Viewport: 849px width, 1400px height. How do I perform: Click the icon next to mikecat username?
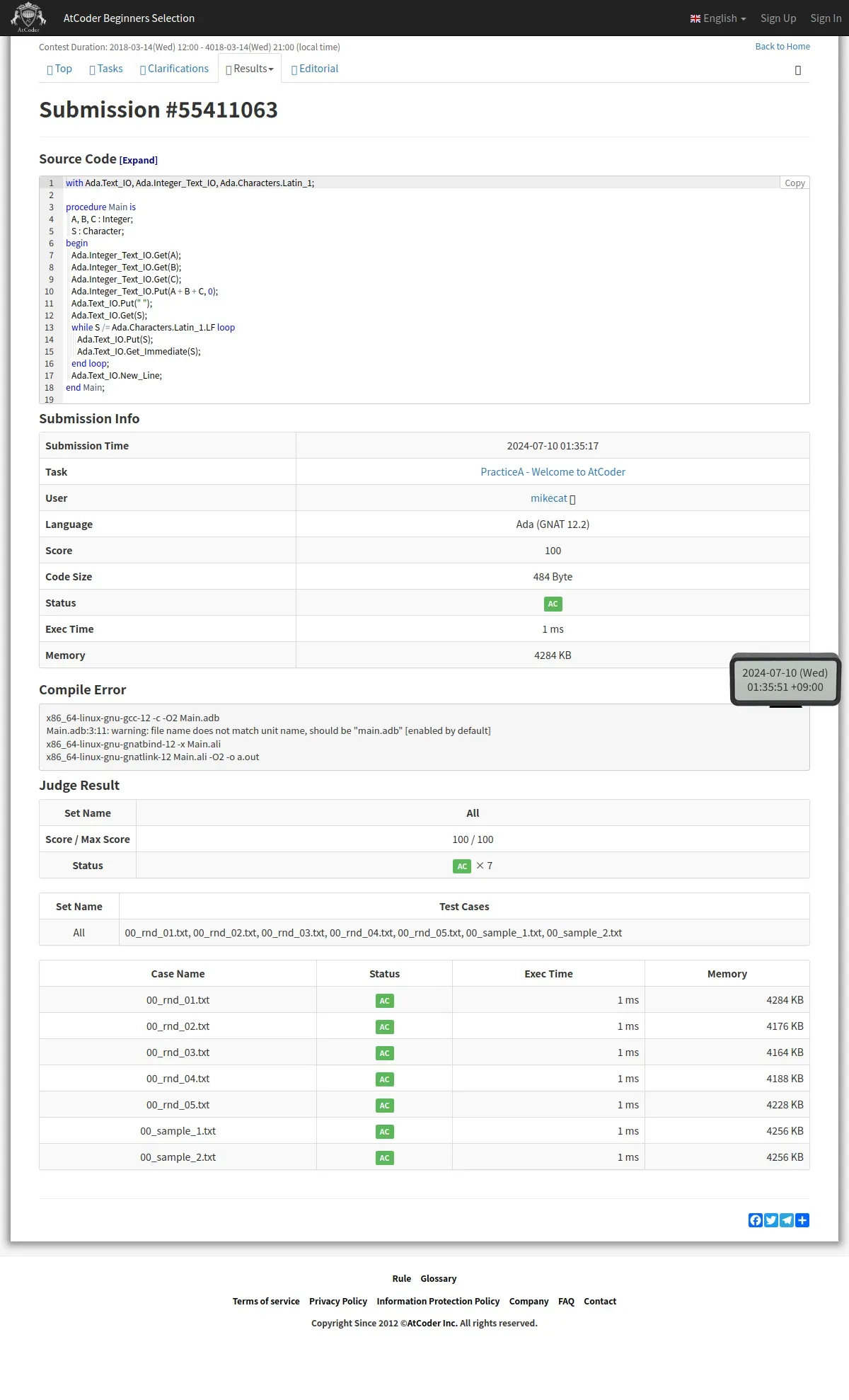click(x=572, y=499)
